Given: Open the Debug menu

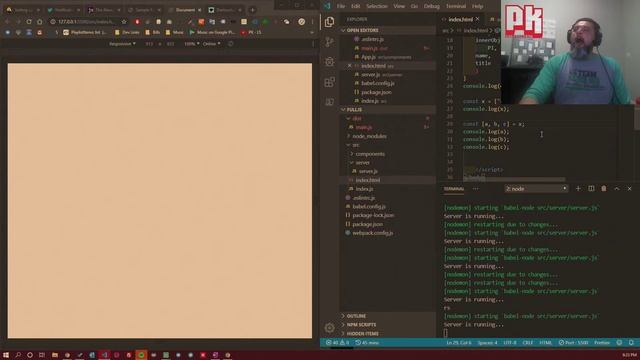Looking at the screenshot, I should click(431, 6).
